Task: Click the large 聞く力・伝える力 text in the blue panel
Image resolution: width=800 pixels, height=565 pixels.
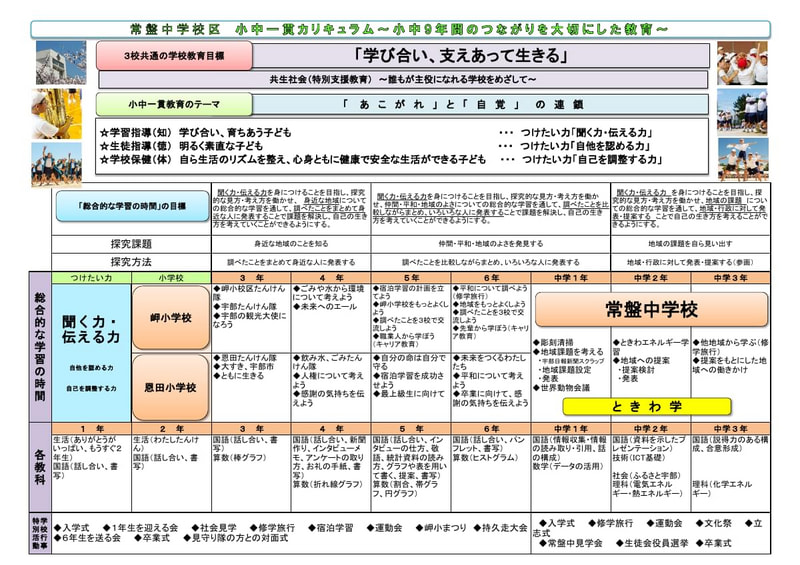Action: click(91, 329)
